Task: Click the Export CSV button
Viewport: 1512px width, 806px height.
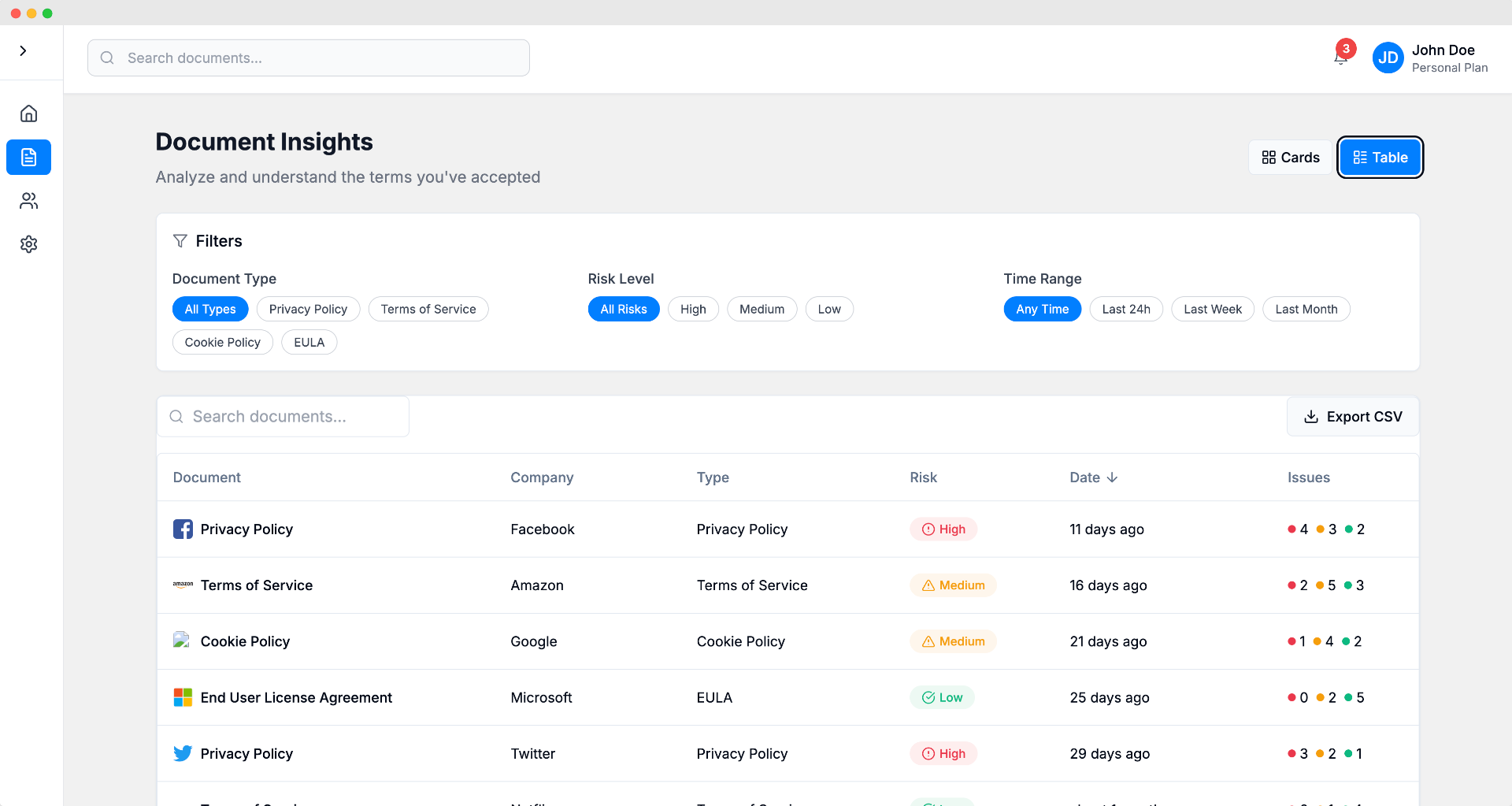Action: tap(1353, 417)
